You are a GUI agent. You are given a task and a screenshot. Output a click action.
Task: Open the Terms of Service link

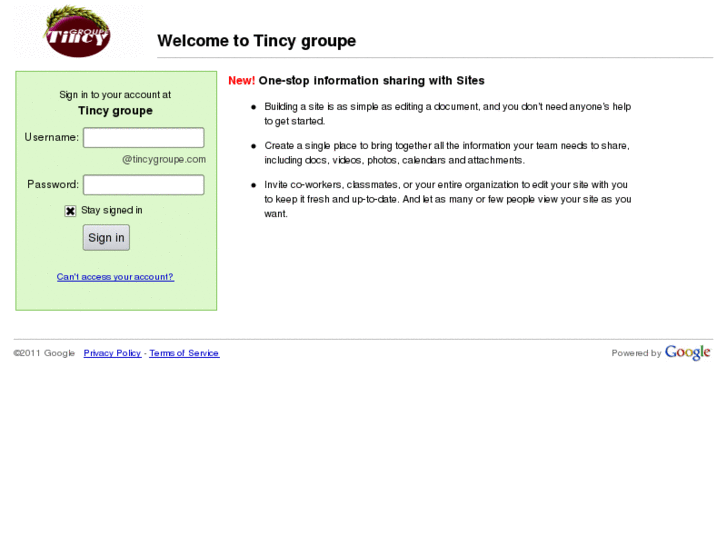click(x=184, y=353)
